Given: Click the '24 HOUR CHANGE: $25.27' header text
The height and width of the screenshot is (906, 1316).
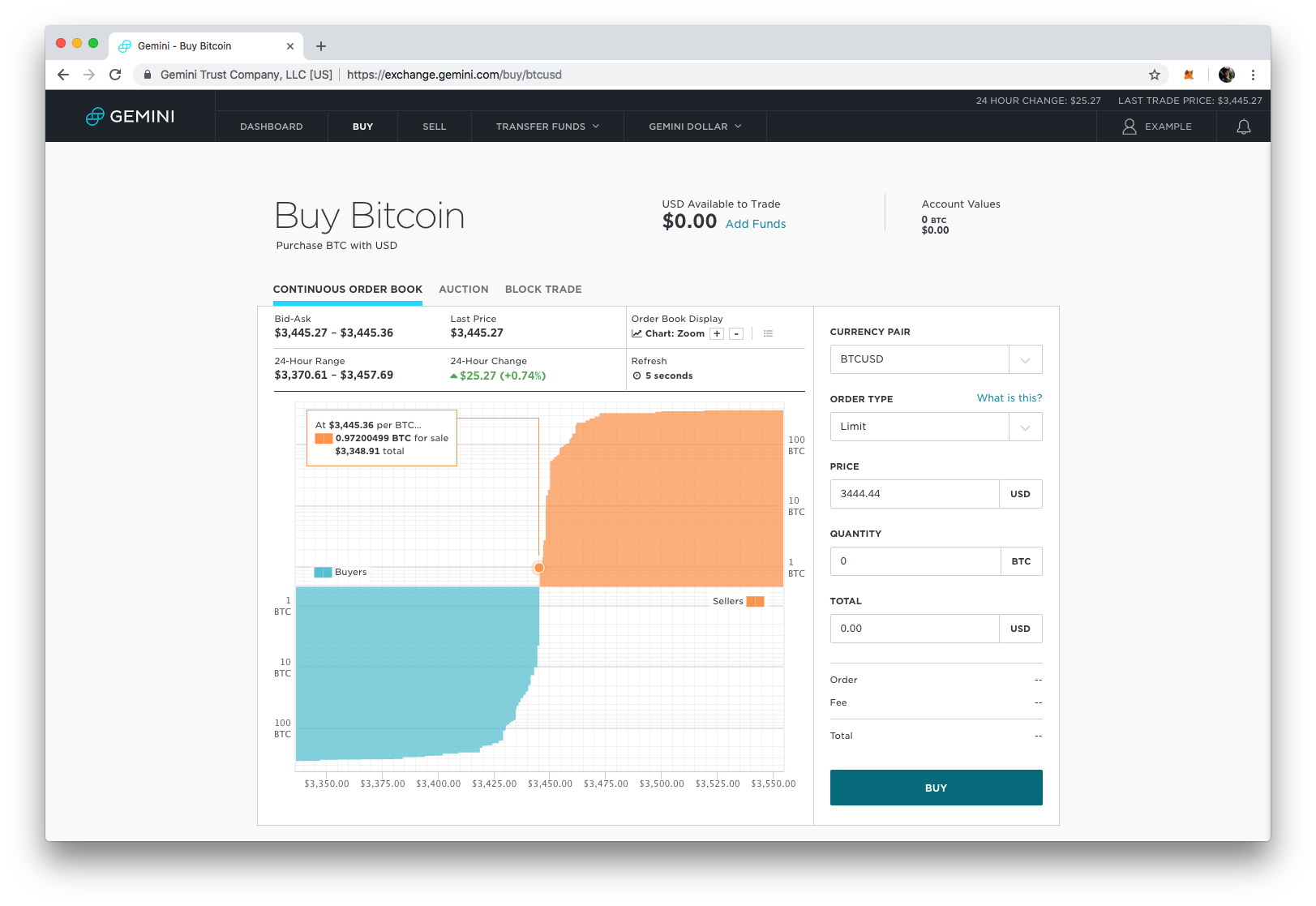Looking at the screenshot, I should click(x=1039, y=101).
